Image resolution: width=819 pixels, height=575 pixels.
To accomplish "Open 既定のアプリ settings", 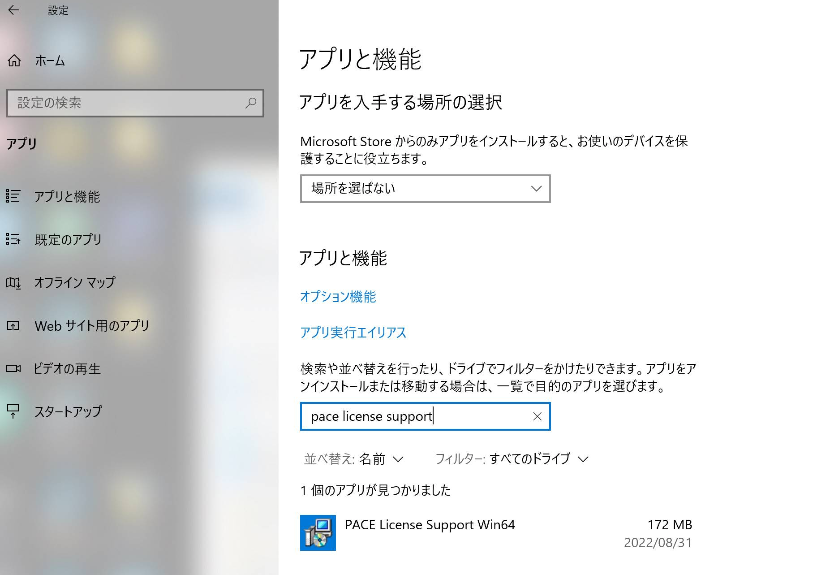I will [68, 240].
